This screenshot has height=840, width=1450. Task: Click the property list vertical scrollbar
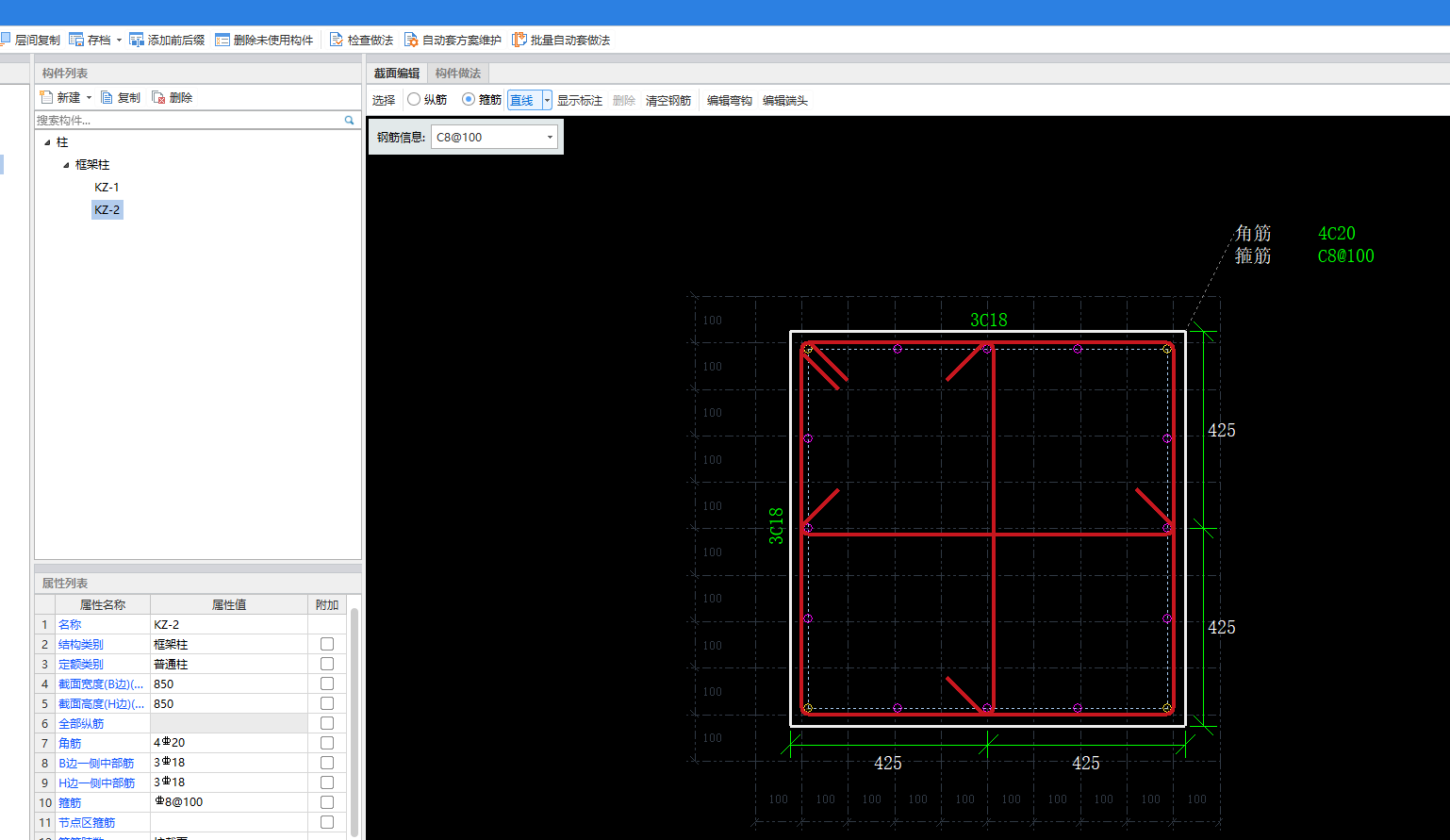click(354, 721)
